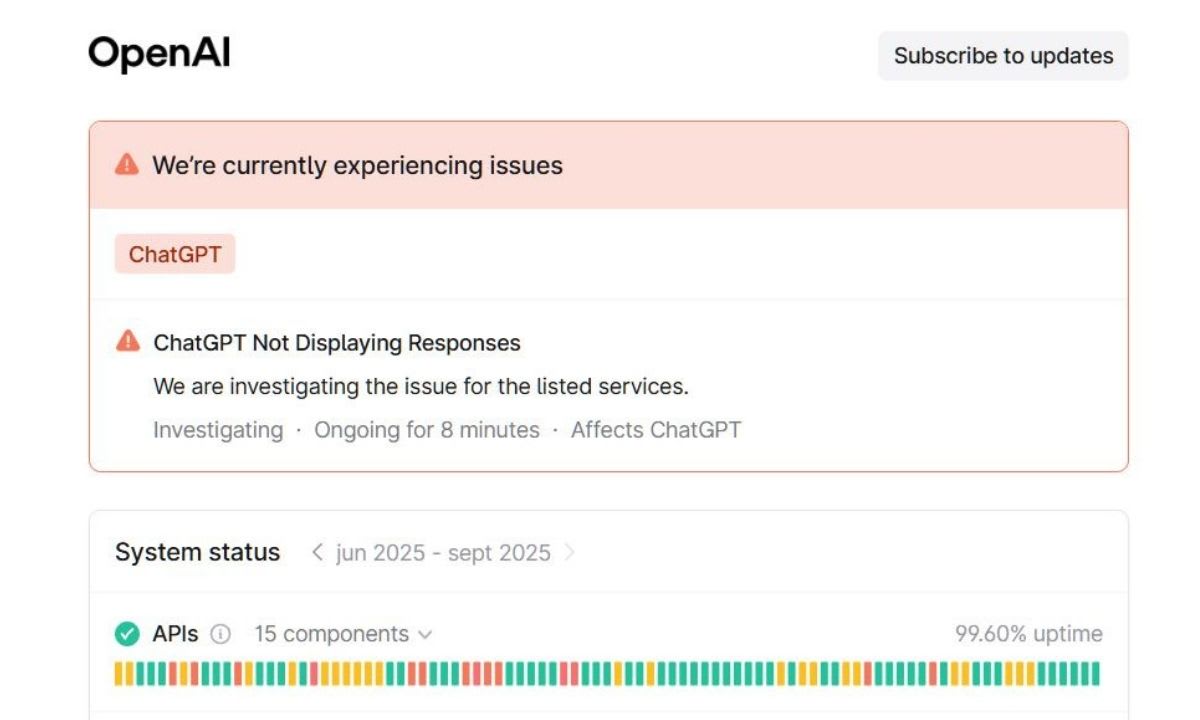The image size is (1200, 720).
Task: Click the alert icon beside ChatGPT Not Displaying Responses
Action: (128, 342)
